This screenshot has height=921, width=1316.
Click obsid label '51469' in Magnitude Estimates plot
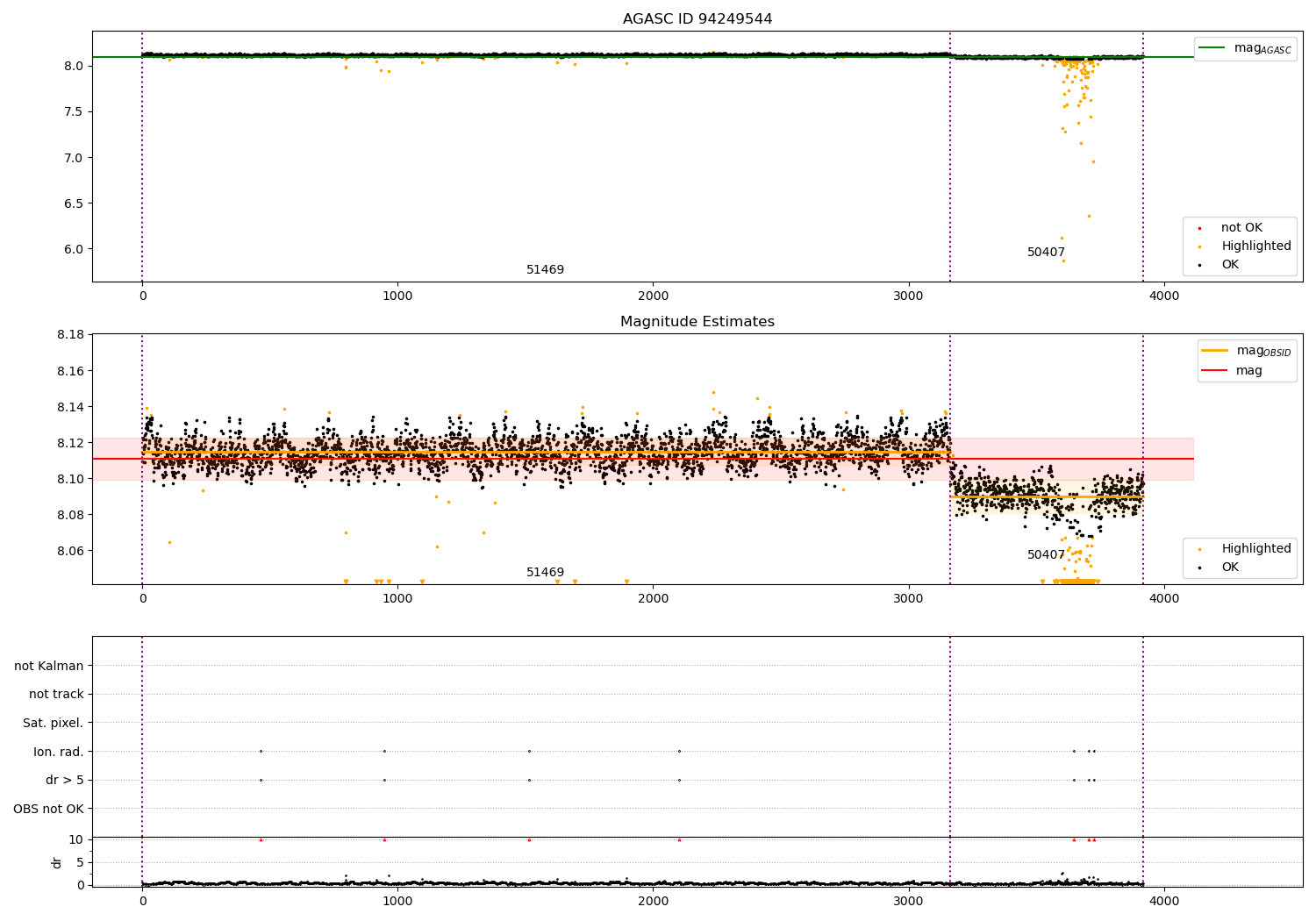(545, 573)
